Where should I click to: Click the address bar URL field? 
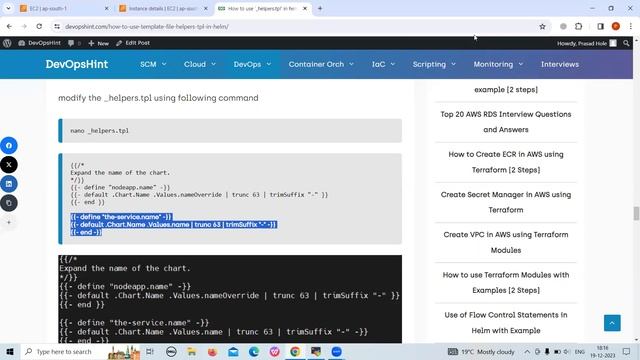coord(300,27)
